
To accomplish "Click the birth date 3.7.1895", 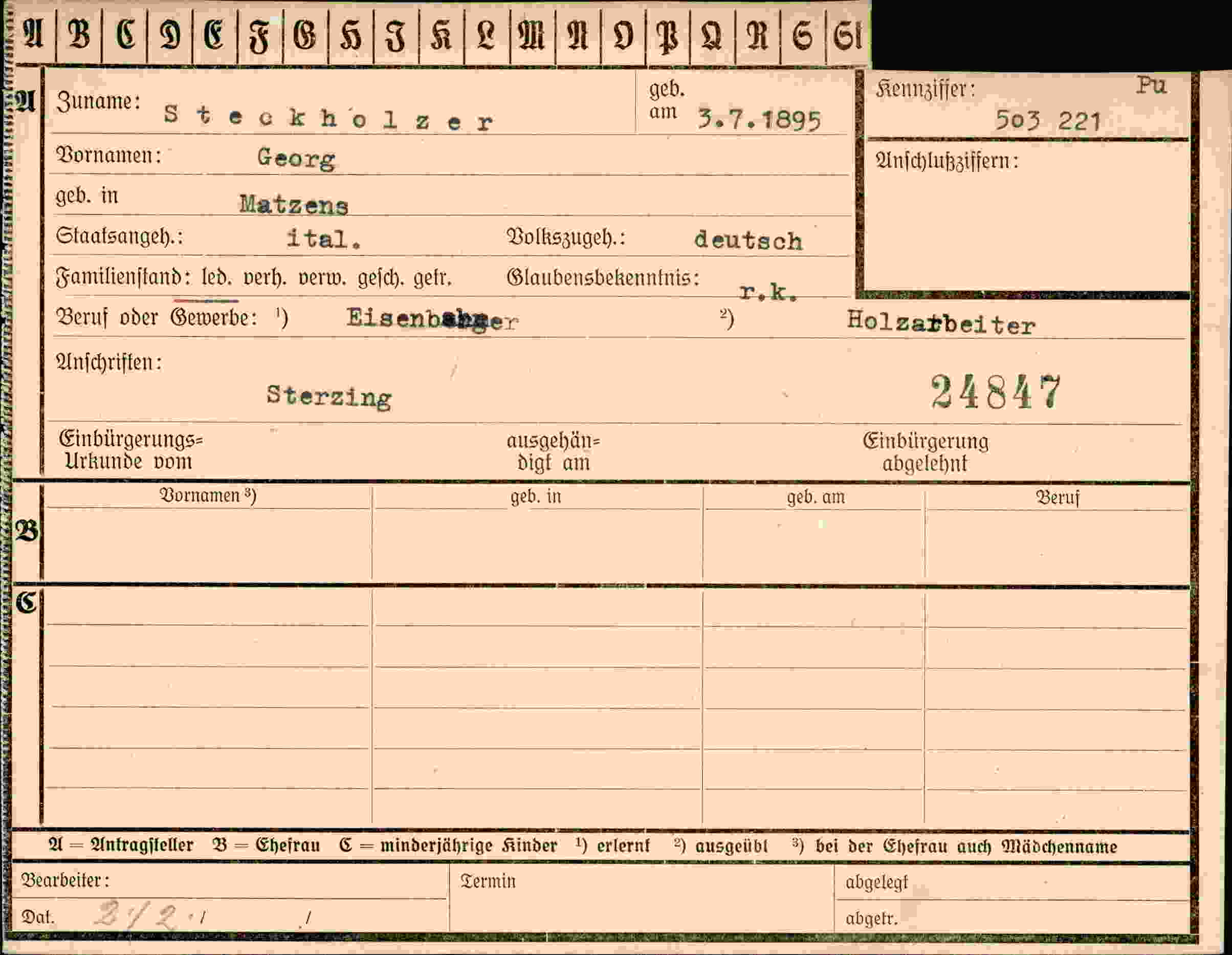I will [759, 120].
